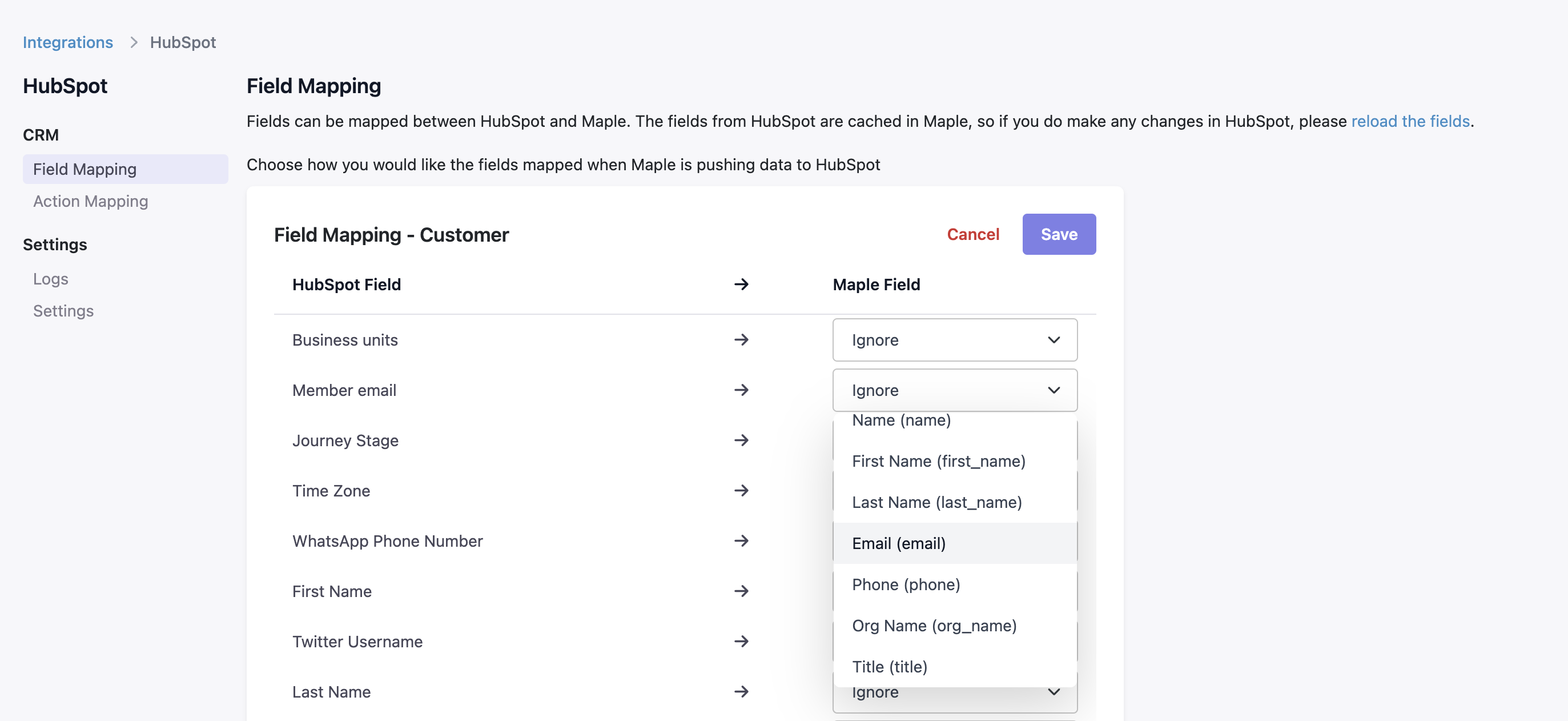Click the arrow beside Member email

741,390
